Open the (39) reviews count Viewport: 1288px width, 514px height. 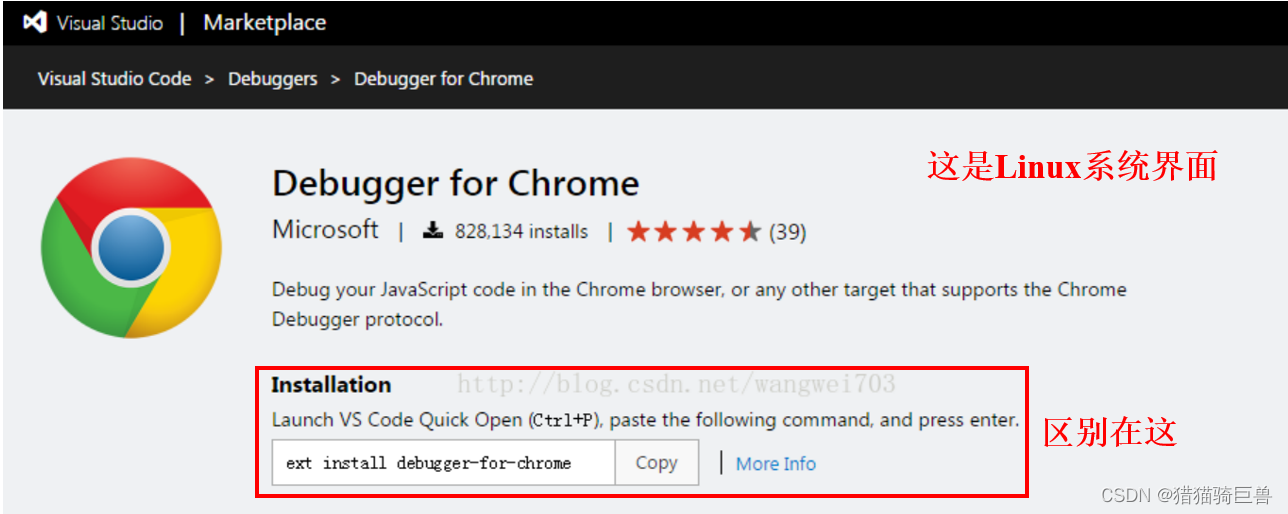pyautogui.click(x=787, y=232)
